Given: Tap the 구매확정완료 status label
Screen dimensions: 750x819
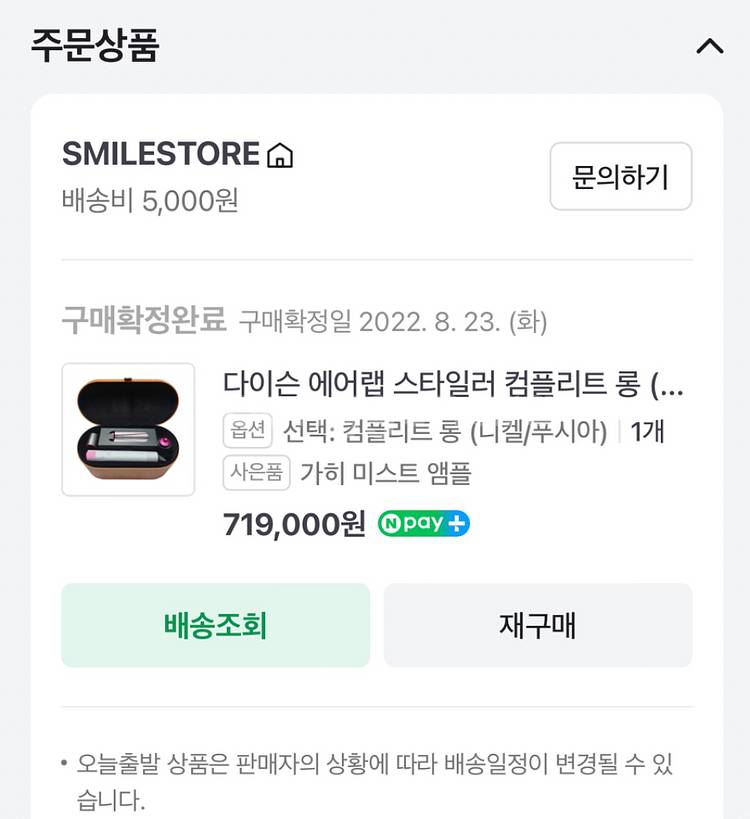Looking at the screenshot, I should click(144, 320).
